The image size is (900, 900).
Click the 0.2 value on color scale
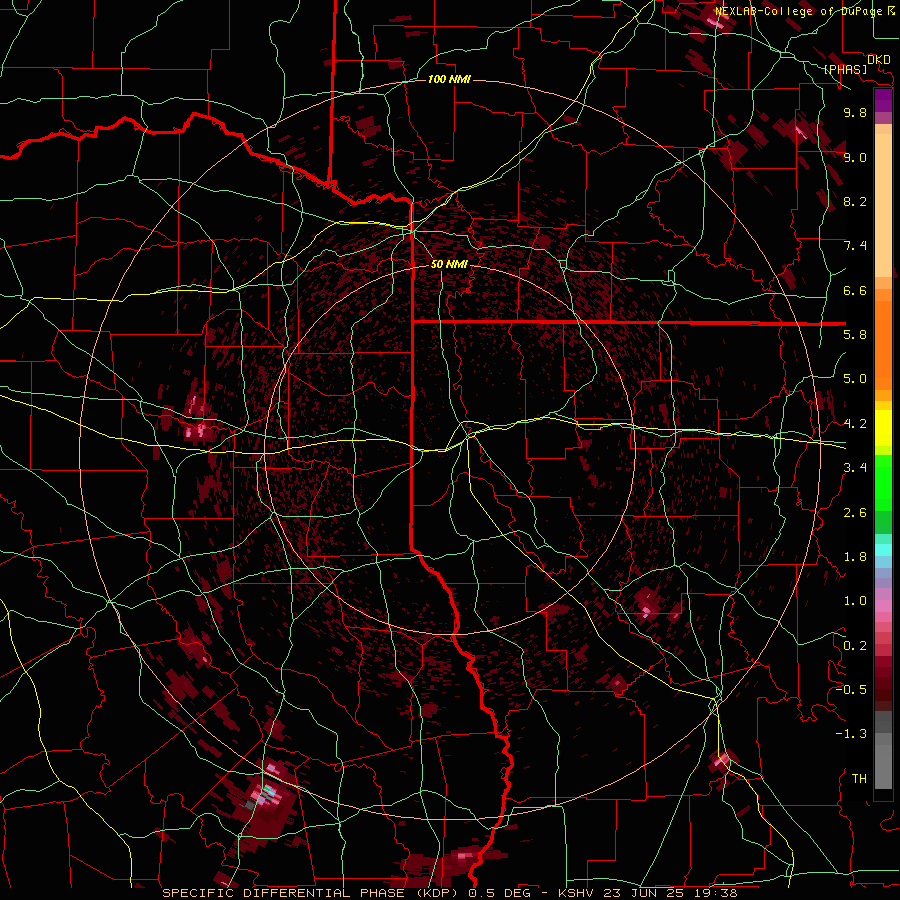pyautogui.click(x=855, y=646)
